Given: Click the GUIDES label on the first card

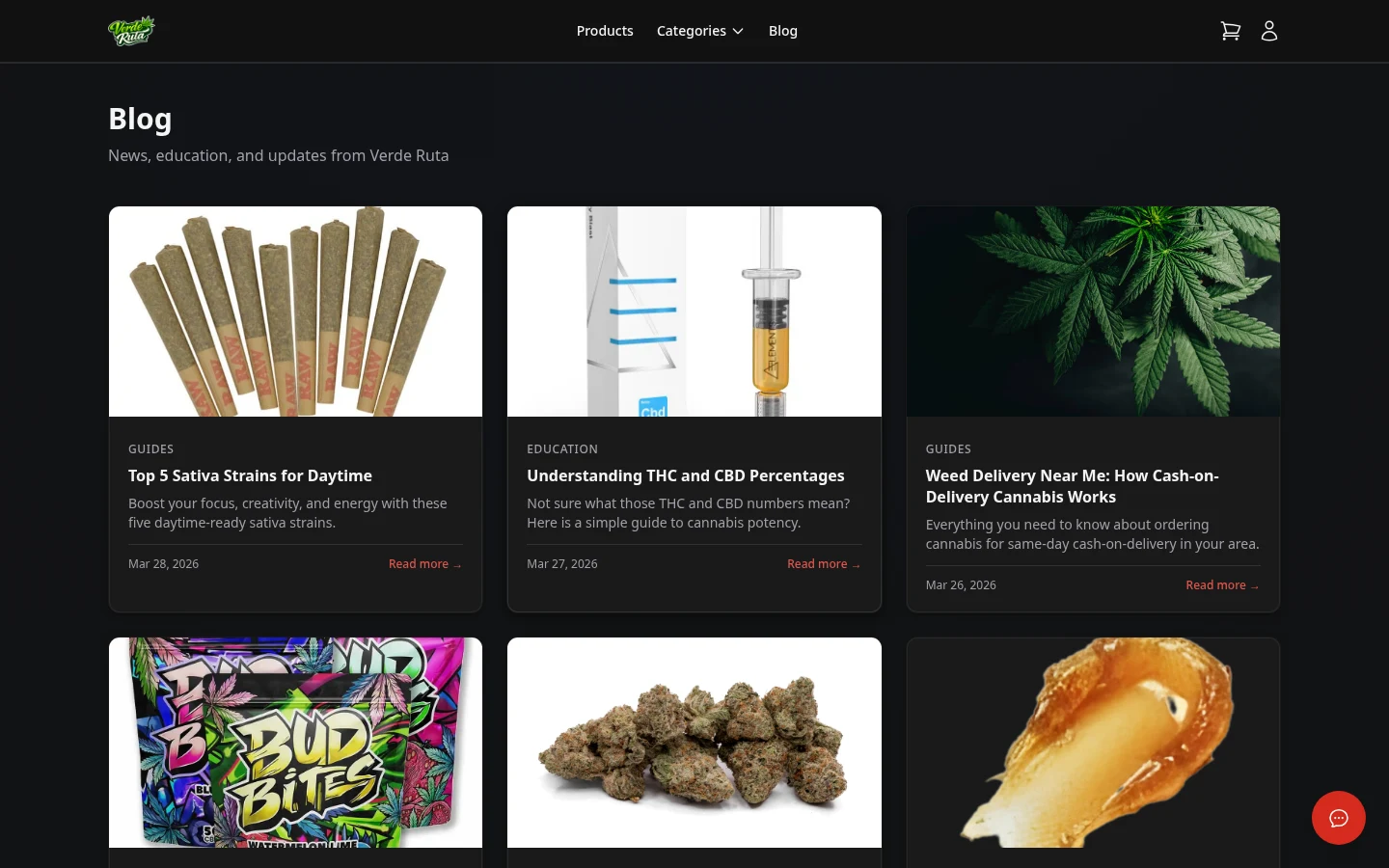Looking at the screenshot, I should 150,448.
